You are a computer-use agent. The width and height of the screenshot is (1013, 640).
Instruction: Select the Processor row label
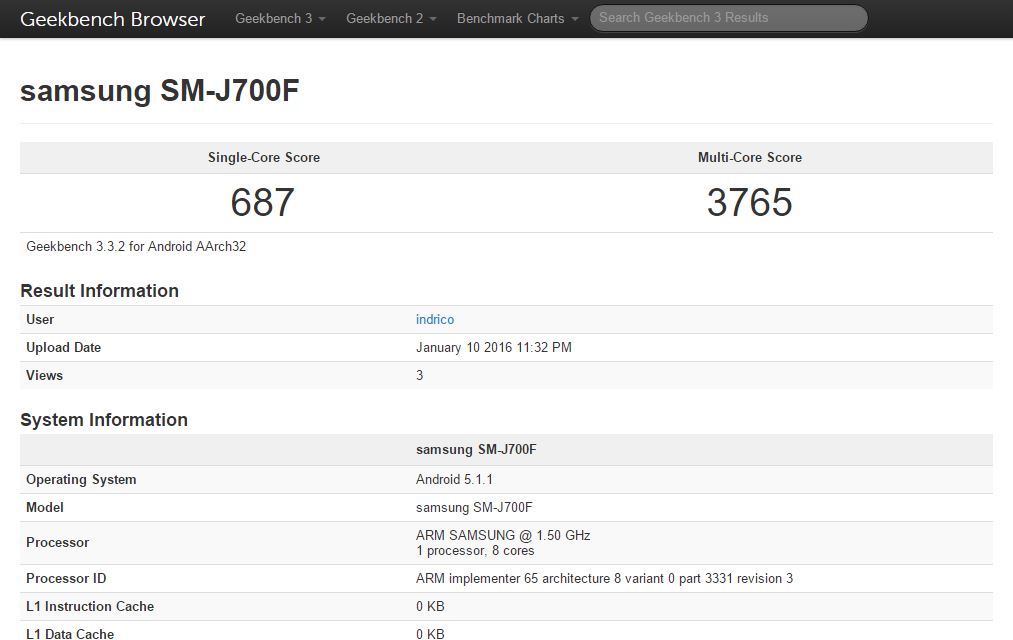click(57, 542)
